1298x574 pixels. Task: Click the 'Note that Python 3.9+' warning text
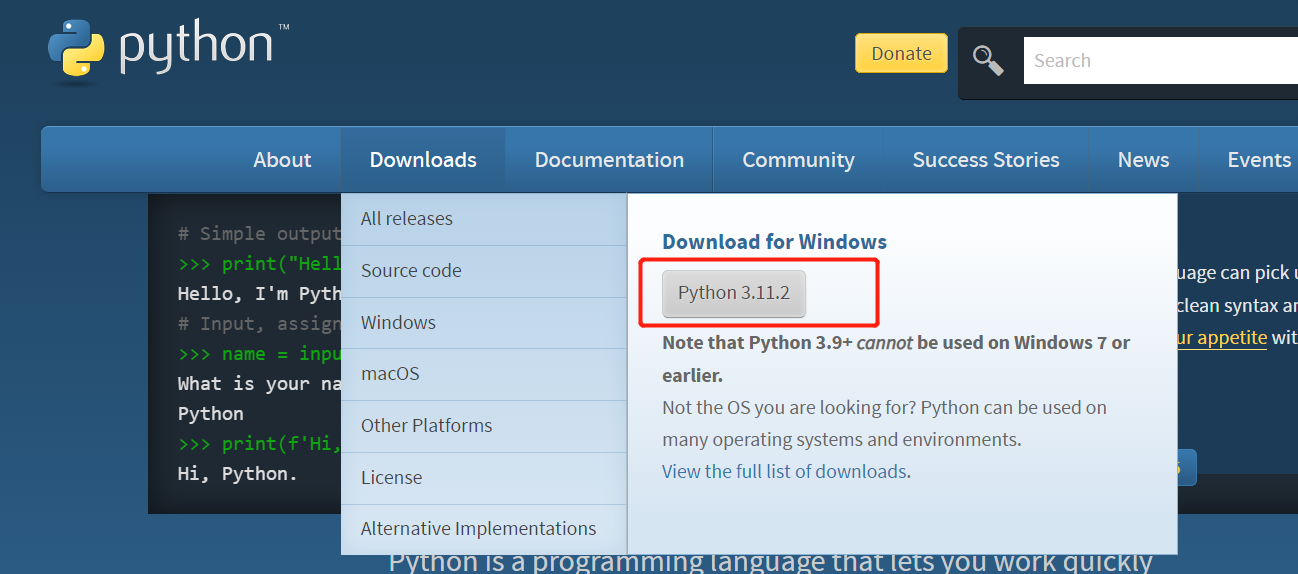point(896,358)
